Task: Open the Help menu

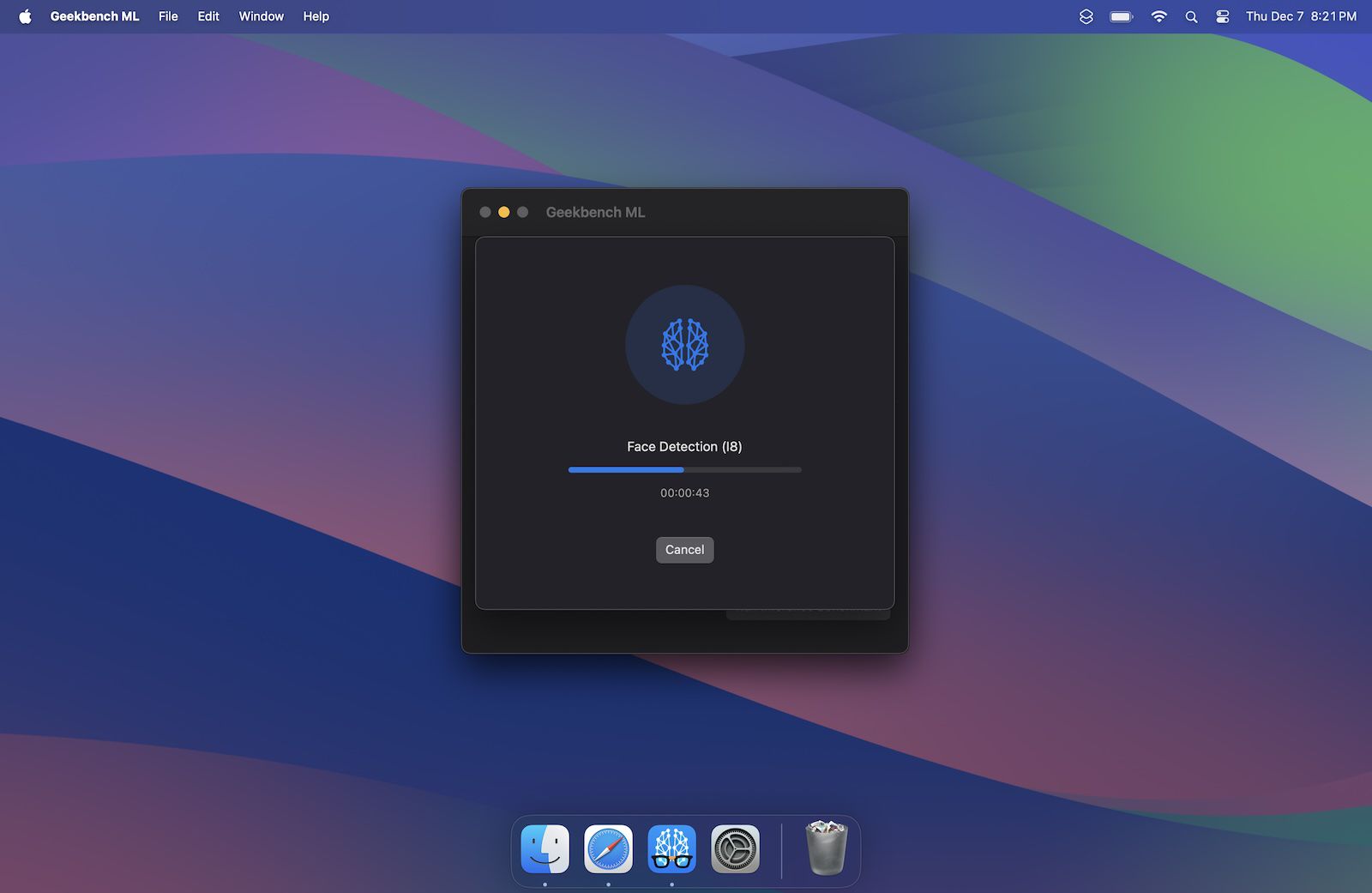Action: (x=316, y=16)
